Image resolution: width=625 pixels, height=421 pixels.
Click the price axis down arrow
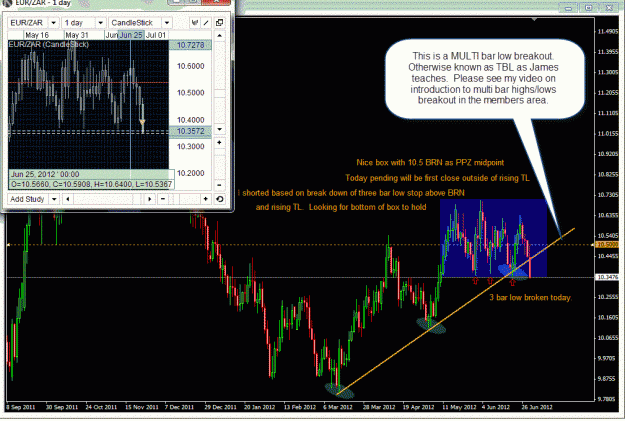[220, 129]
